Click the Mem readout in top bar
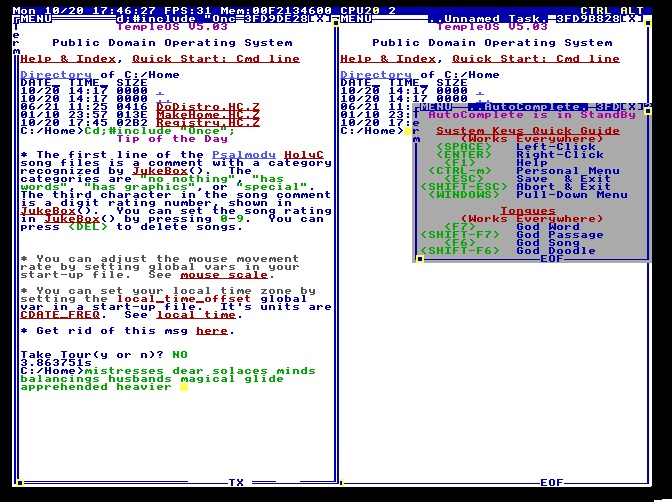 pyautogui.click(x=276, y=11)
